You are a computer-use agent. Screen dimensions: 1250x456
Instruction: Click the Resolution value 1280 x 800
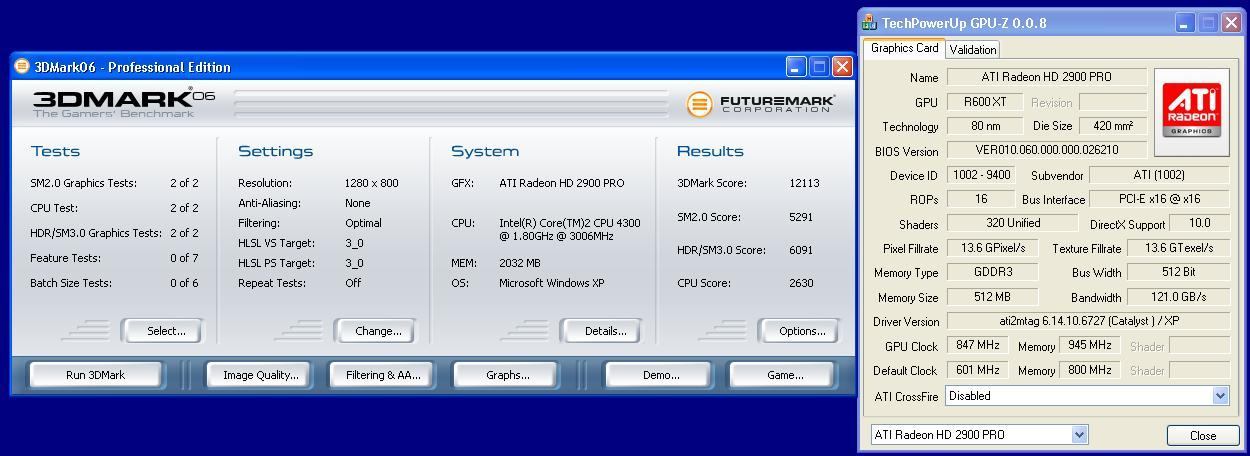click(x=371, y=183)
